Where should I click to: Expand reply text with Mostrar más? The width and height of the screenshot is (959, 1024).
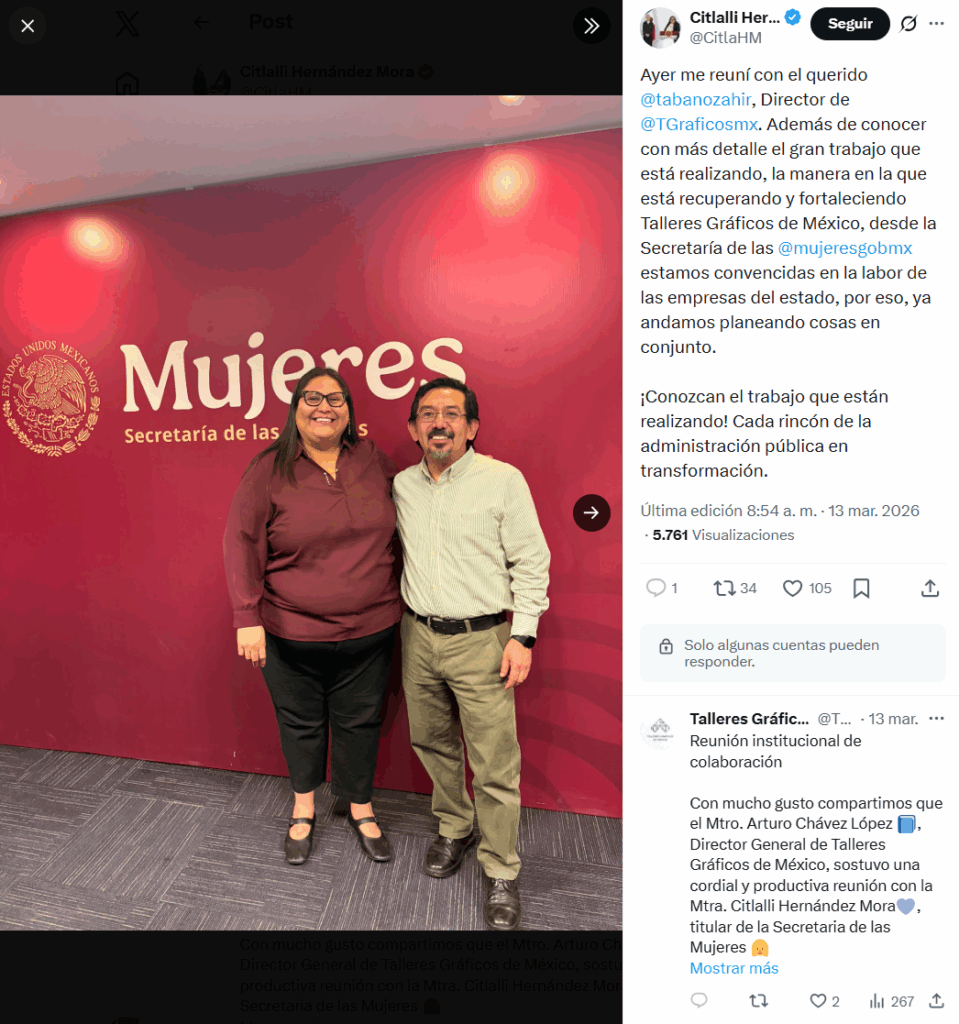pyautogui.click(x=734, y=968)
